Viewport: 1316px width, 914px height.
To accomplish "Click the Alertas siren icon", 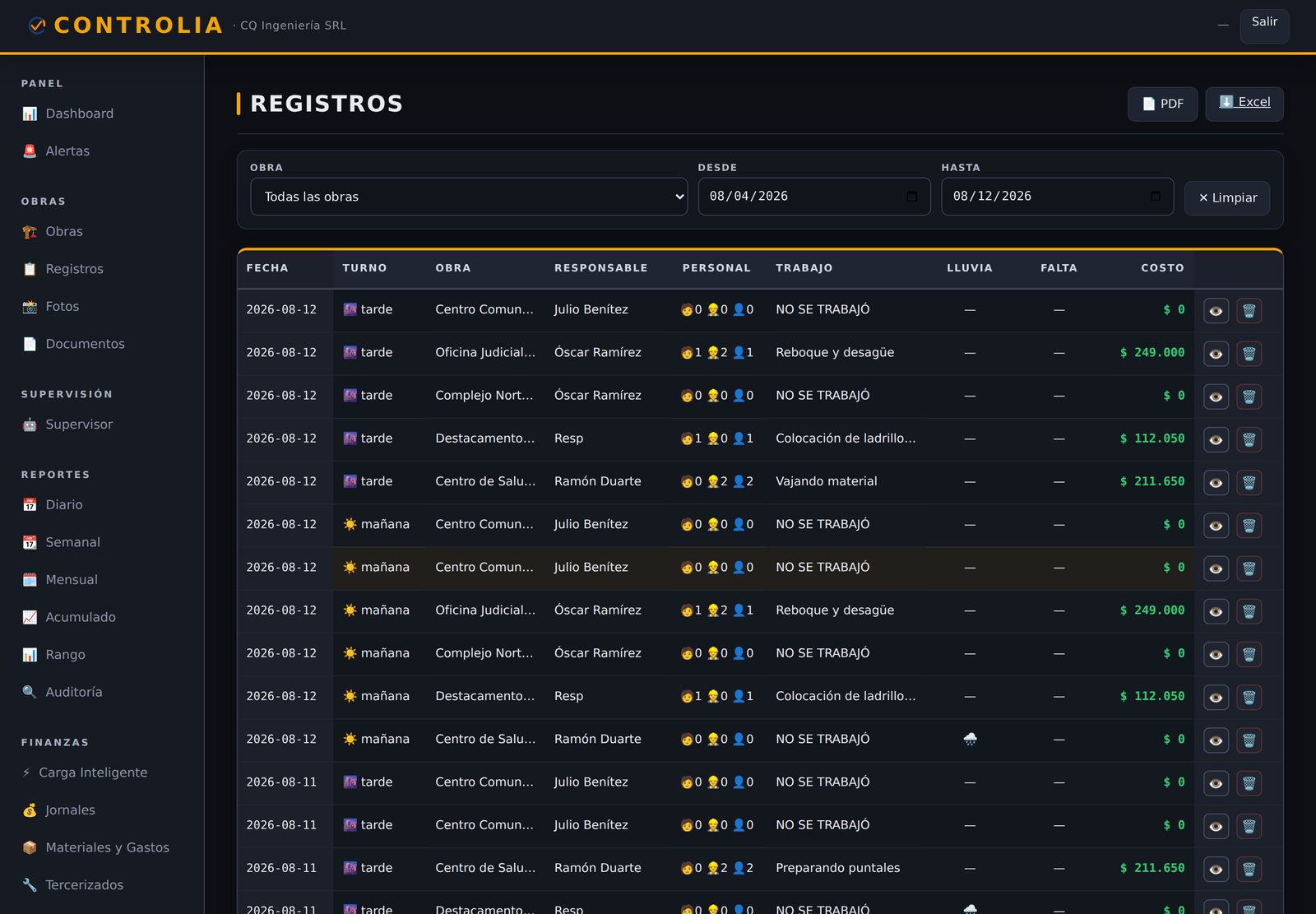I will point(30,151).
